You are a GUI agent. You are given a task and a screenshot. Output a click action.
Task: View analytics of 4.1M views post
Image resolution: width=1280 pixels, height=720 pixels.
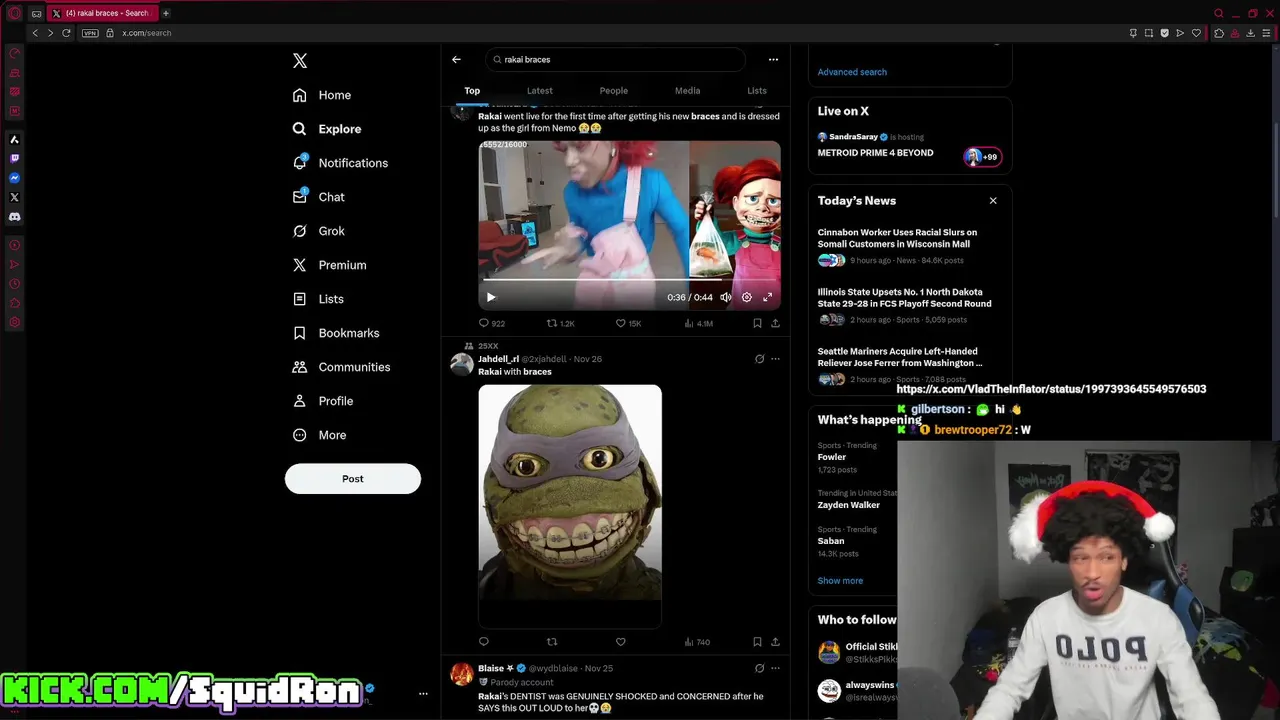pyautogui.click(x=698, y=323)
